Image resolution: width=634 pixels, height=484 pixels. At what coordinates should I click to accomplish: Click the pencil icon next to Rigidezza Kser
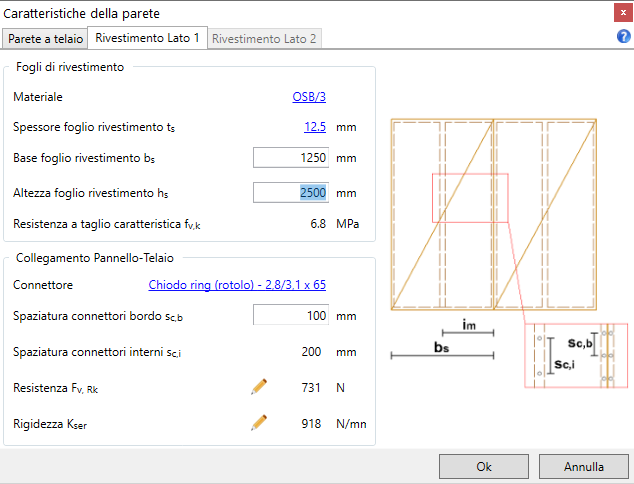point(259,423)
